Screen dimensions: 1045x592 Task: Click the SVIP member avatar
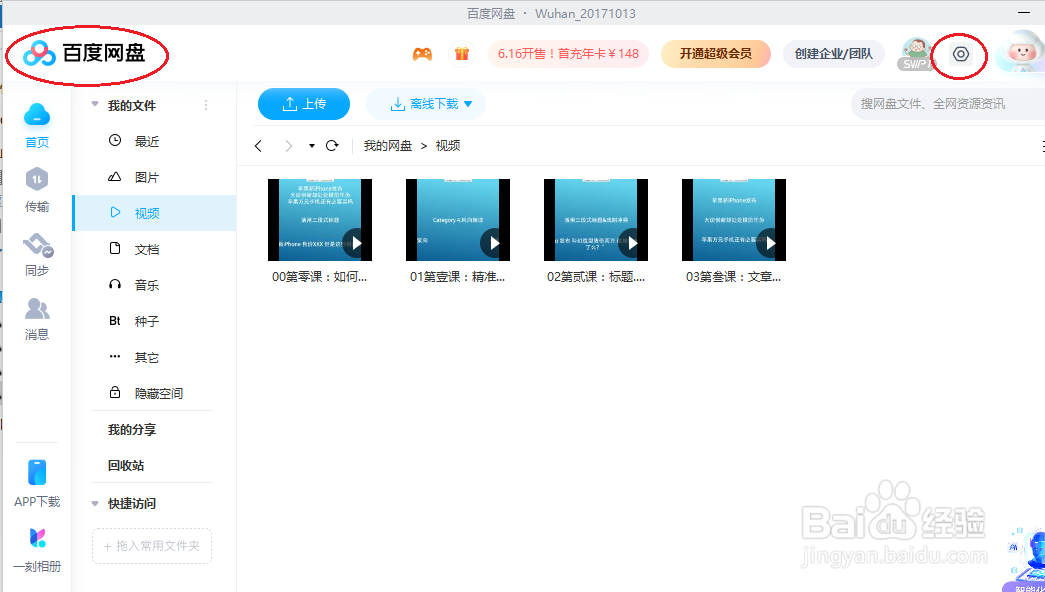pos(916,54)
